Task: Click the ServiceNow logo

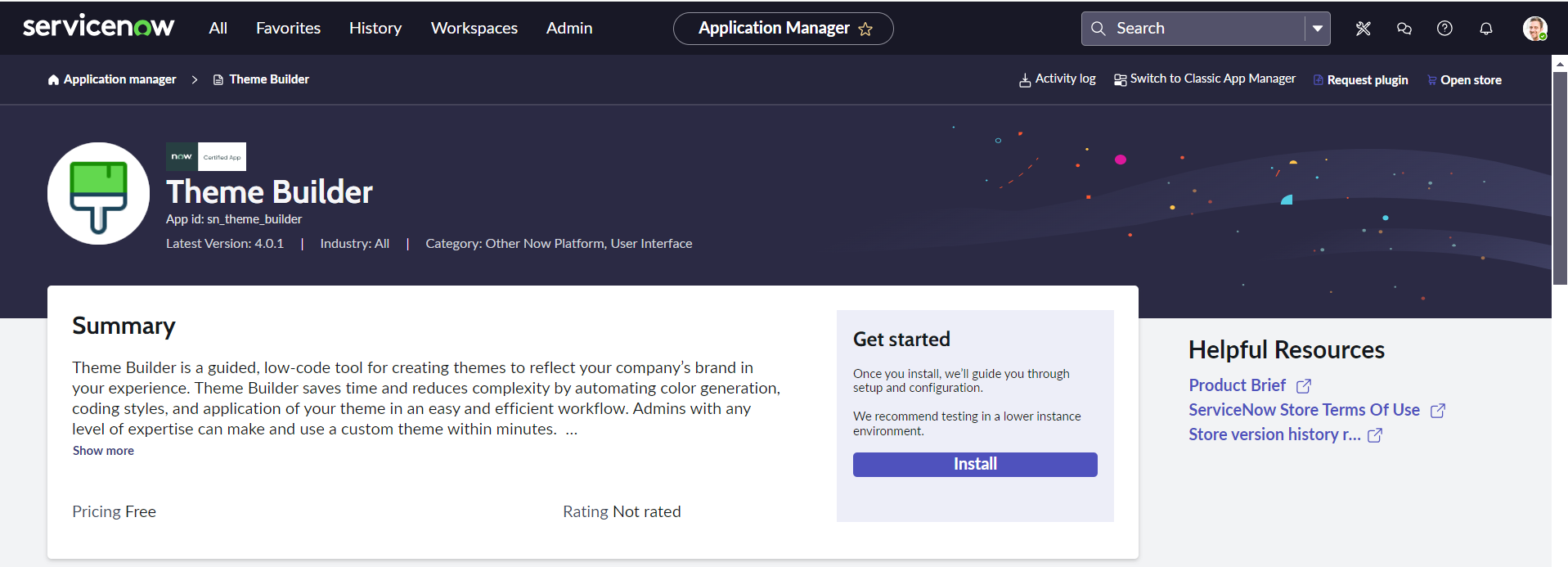Action: pos(98,27)
